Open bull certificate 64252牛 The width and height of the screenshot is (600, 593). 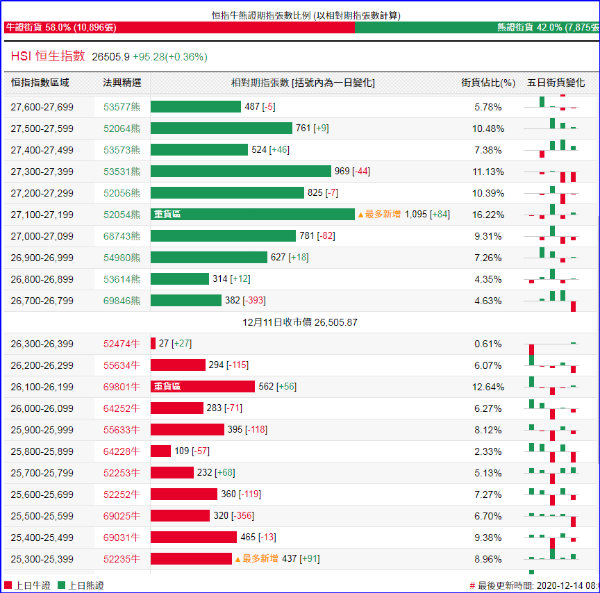point(122,408)
